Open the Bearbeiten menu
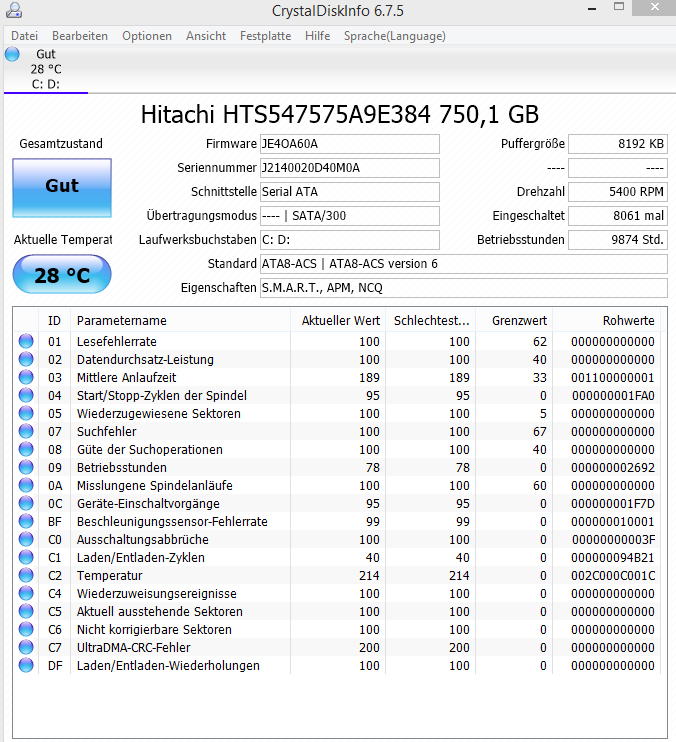The height and width of the screenshot is (742, 676). tap(80, 36)
